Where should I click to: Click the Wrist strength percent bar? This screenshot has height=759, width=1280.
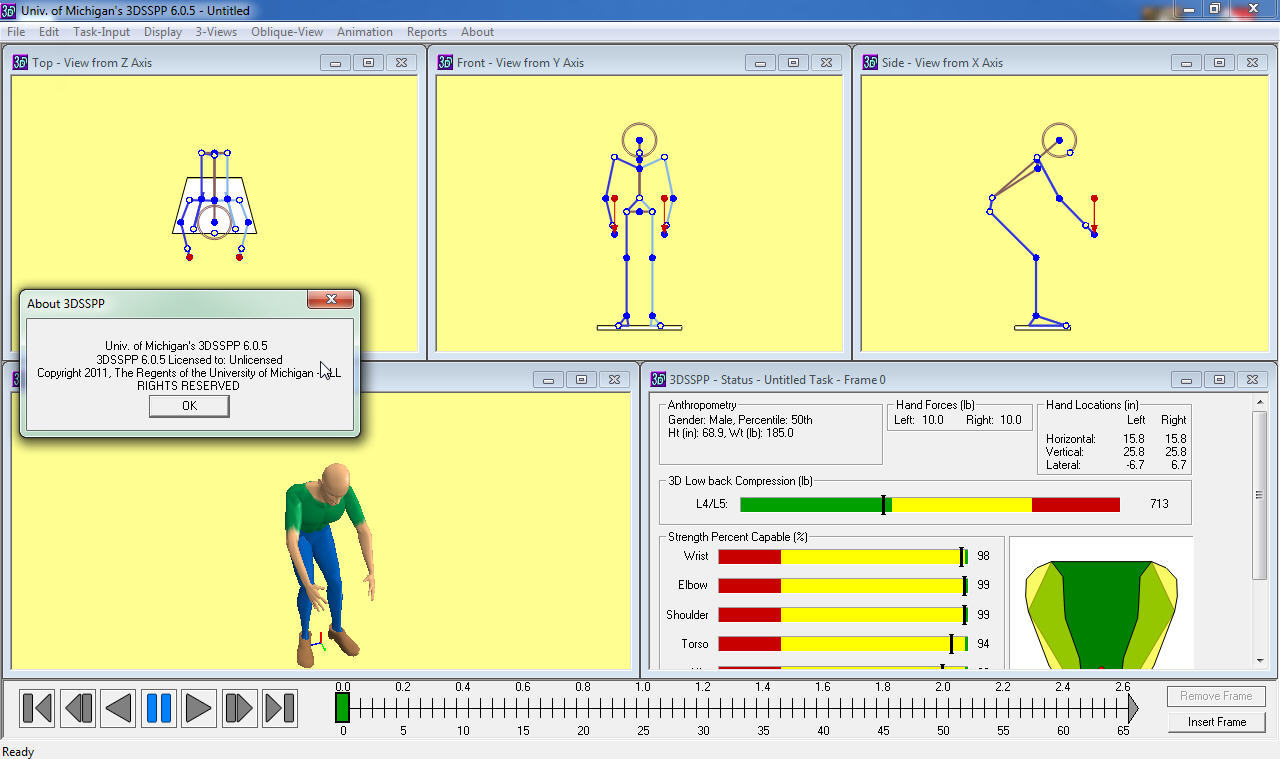point(843,556)
